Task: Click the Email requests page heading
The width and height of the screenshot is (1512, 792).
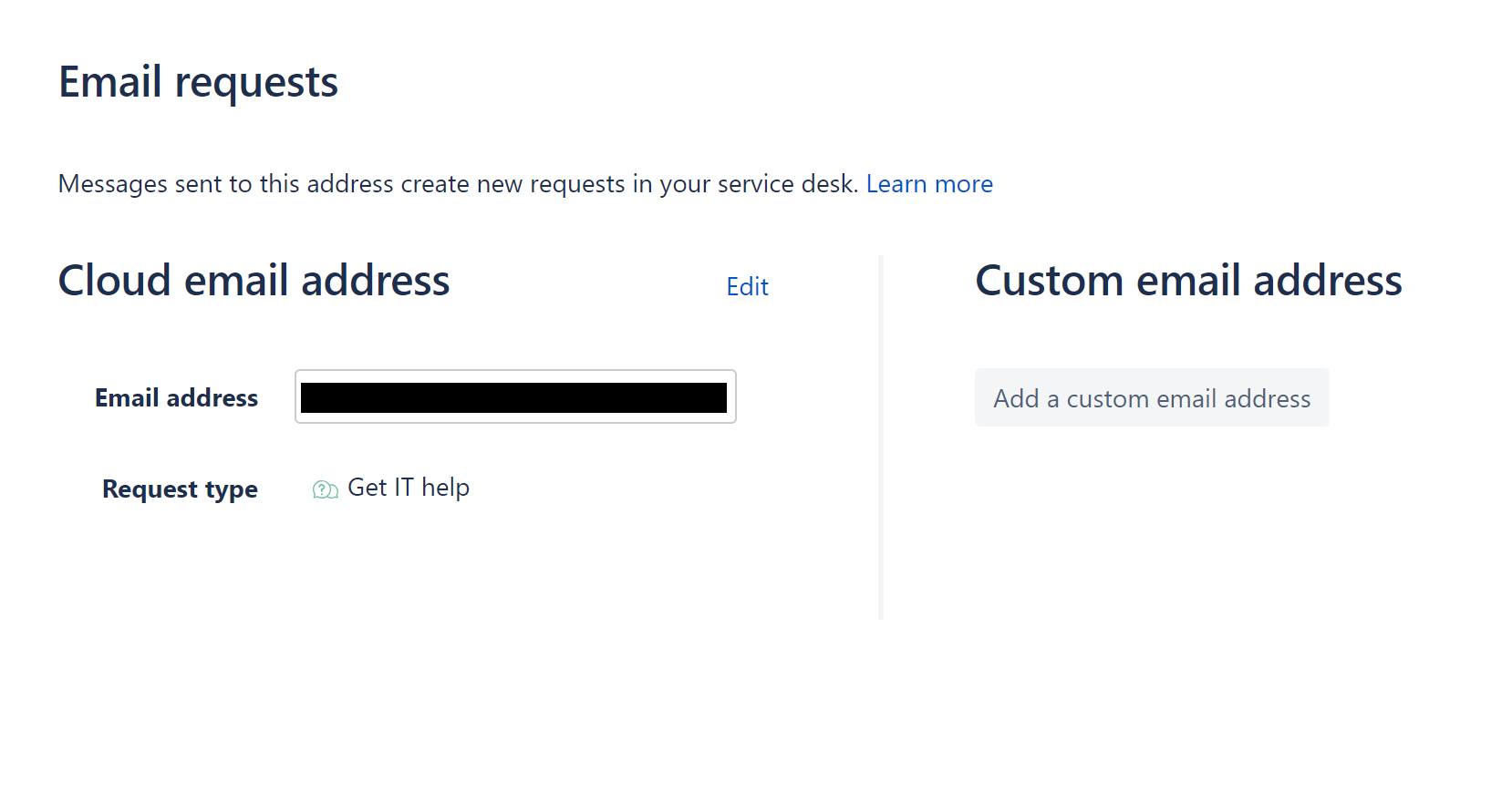Action: pyautogui.click(x=198, y=83)
